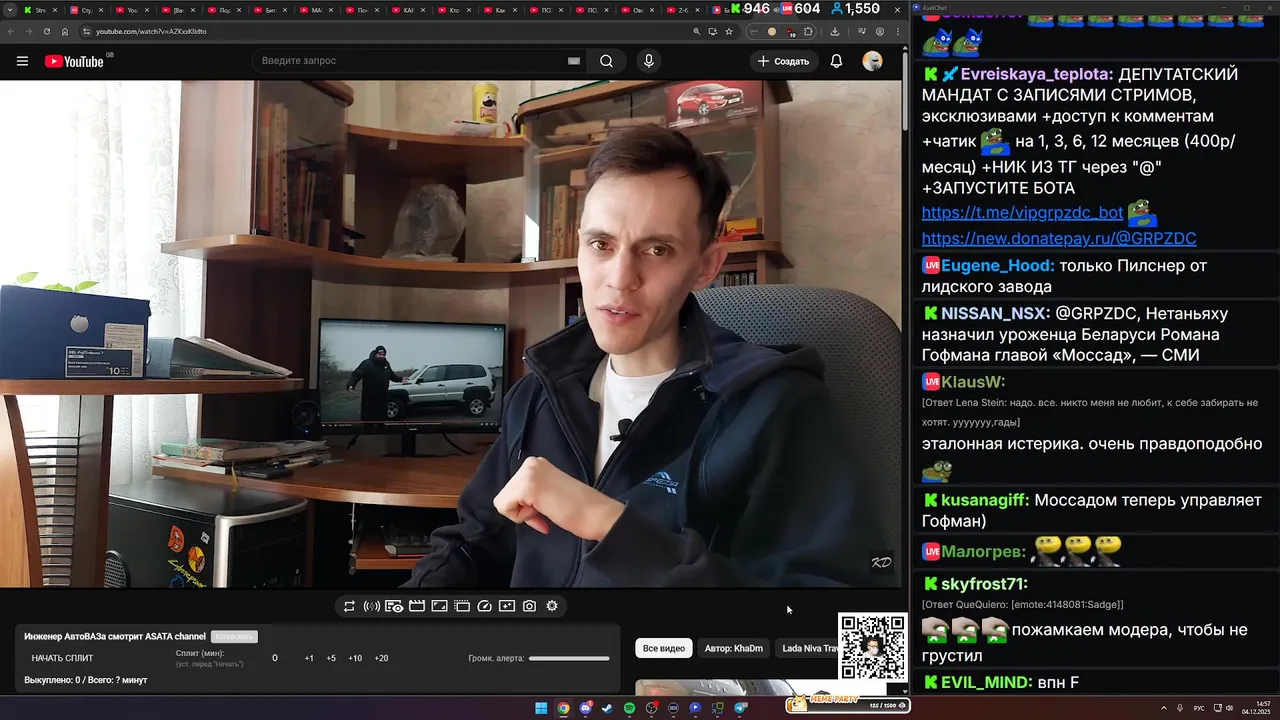The image size is (1280, 720).
Task: Switch the РУС keyboard language indicator
Action: [1199, 708]
